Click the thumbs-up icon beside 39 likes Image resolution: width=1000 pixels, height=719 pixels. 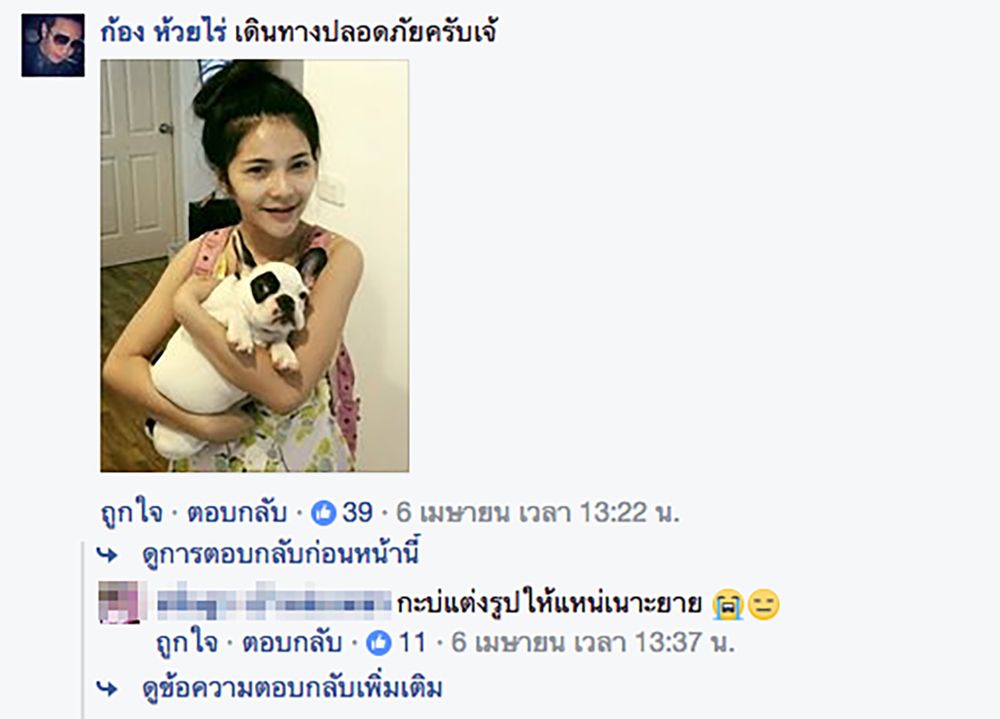[323, 513]
